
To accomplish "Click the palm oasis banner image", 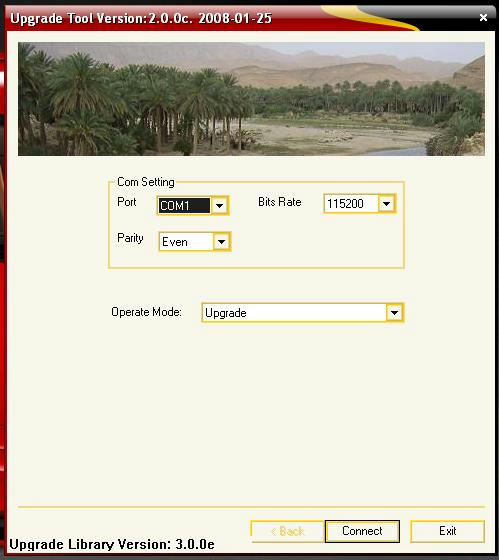I will [251, 99].
